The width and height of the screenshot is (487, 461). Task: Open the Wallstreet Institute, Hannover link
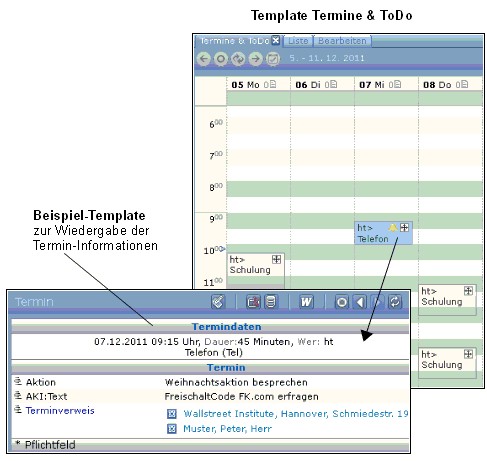click(296, 414)
